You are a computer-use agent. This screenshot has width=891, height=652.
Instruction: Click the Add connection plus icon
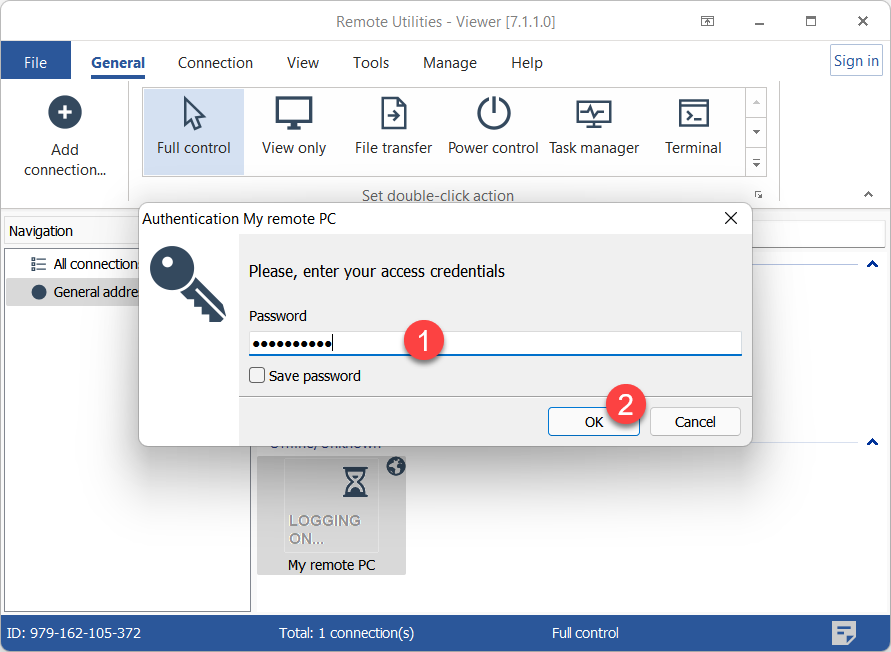tap(65, 112)
